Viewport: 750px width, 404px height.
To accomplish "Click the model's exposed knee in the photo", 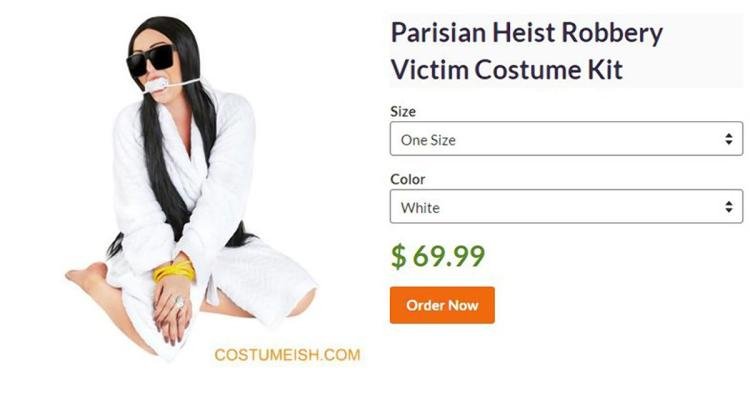I will 302,303.
